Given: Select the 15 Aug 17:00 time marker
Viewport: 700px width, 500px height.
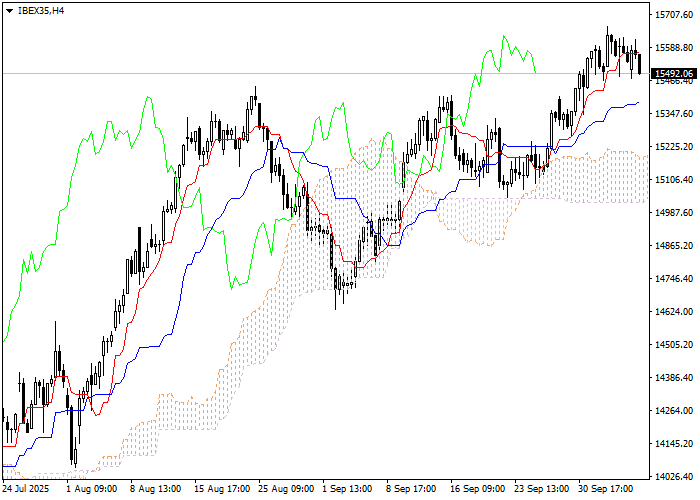Looking at the screenshot, I should point(220,490).
